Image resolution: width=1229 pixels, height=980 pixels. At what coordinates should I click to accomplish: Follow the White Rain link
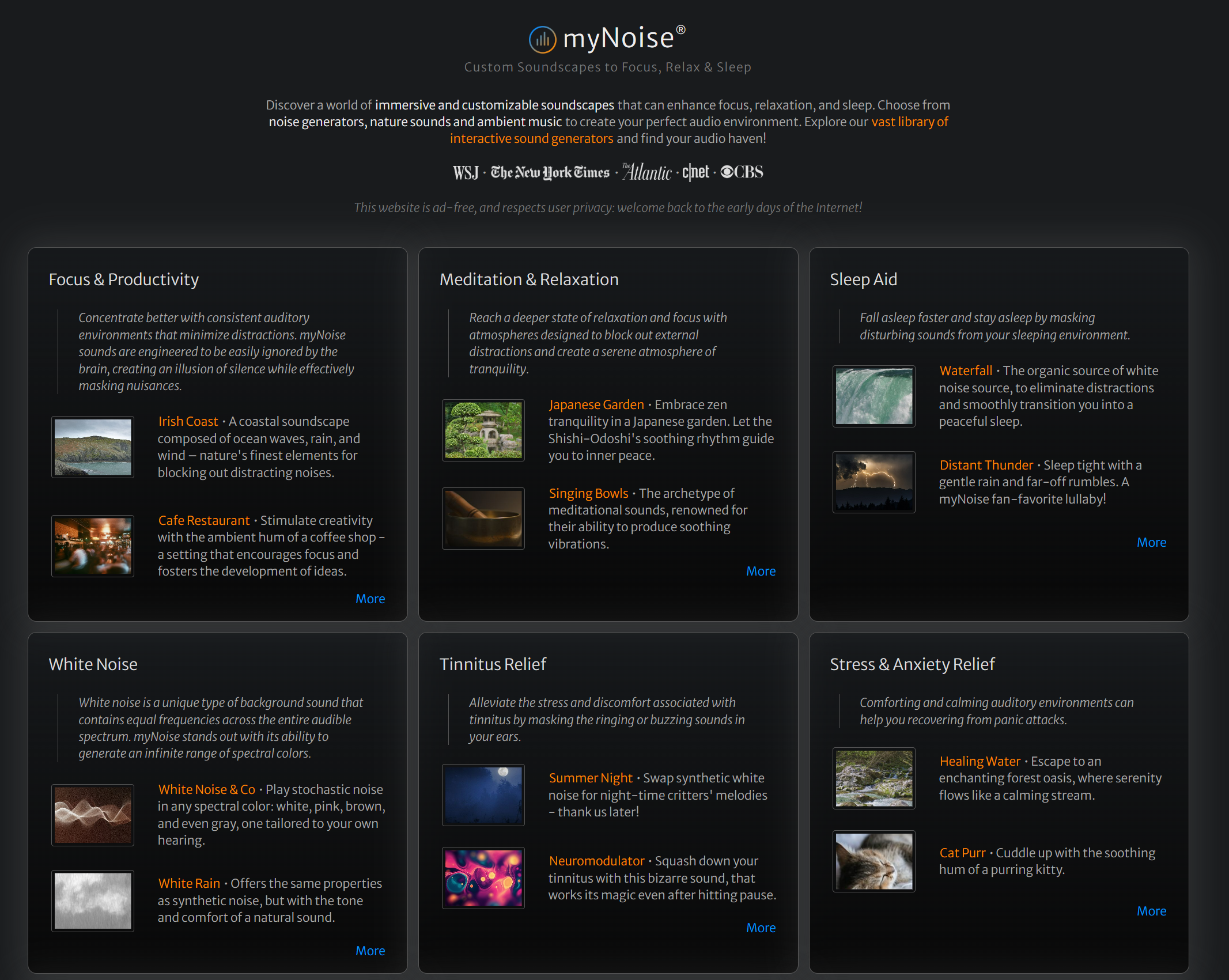click(x=189, y=883)
